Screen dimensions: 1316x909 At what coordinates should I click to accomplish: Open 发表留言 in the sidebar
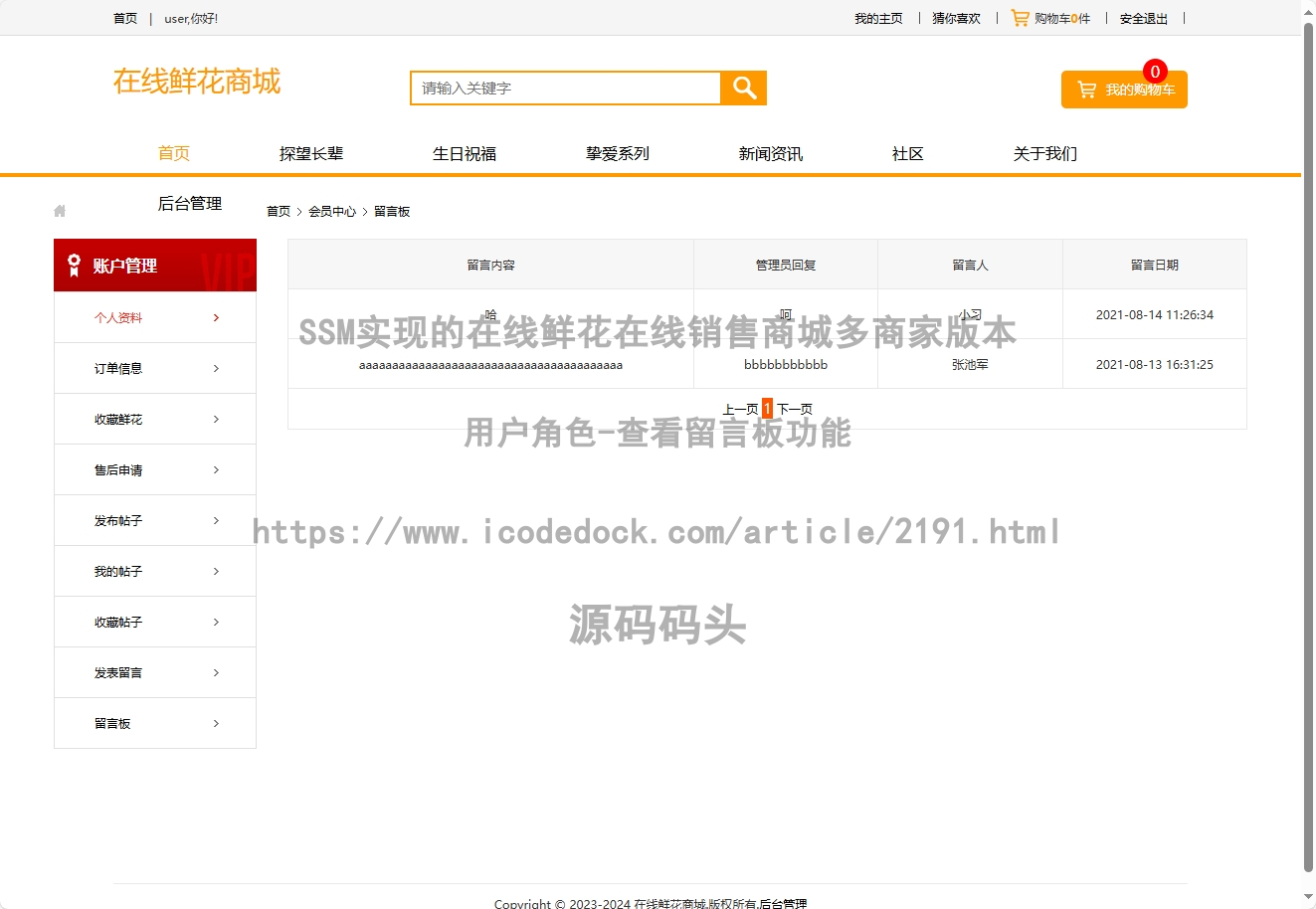coord(118,673)
